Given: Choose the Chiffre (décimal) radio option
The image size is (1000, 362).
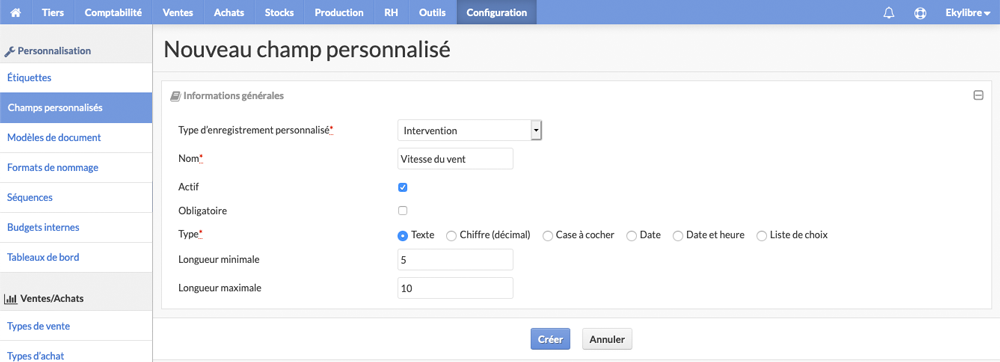Looking at the screenshot, I should 451,236.
